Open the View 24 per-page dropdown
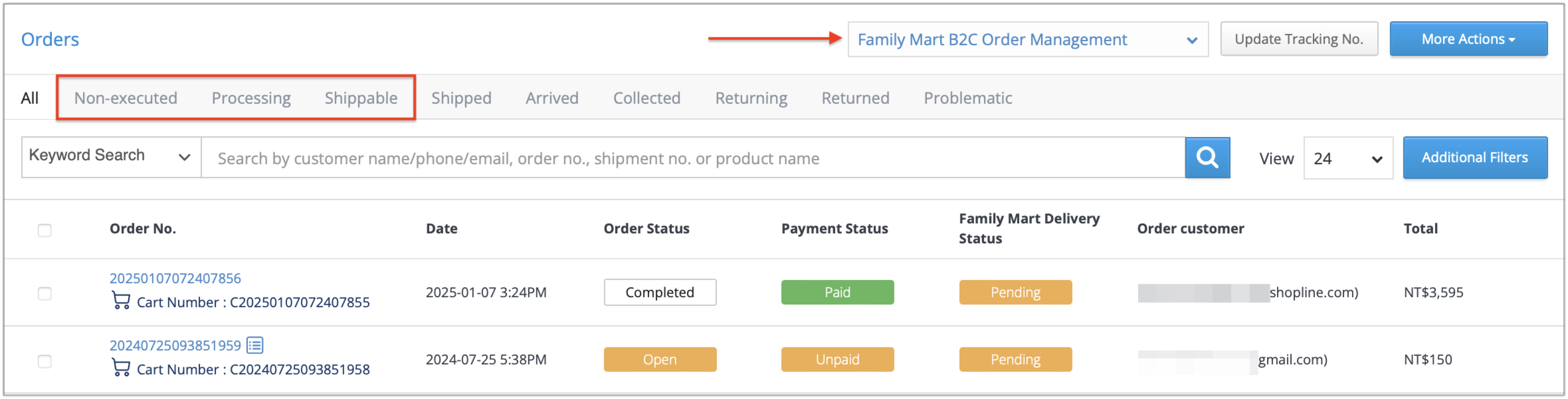Screen dimensions: 1568x399 pyautogui.click(x=1348, y=158)
